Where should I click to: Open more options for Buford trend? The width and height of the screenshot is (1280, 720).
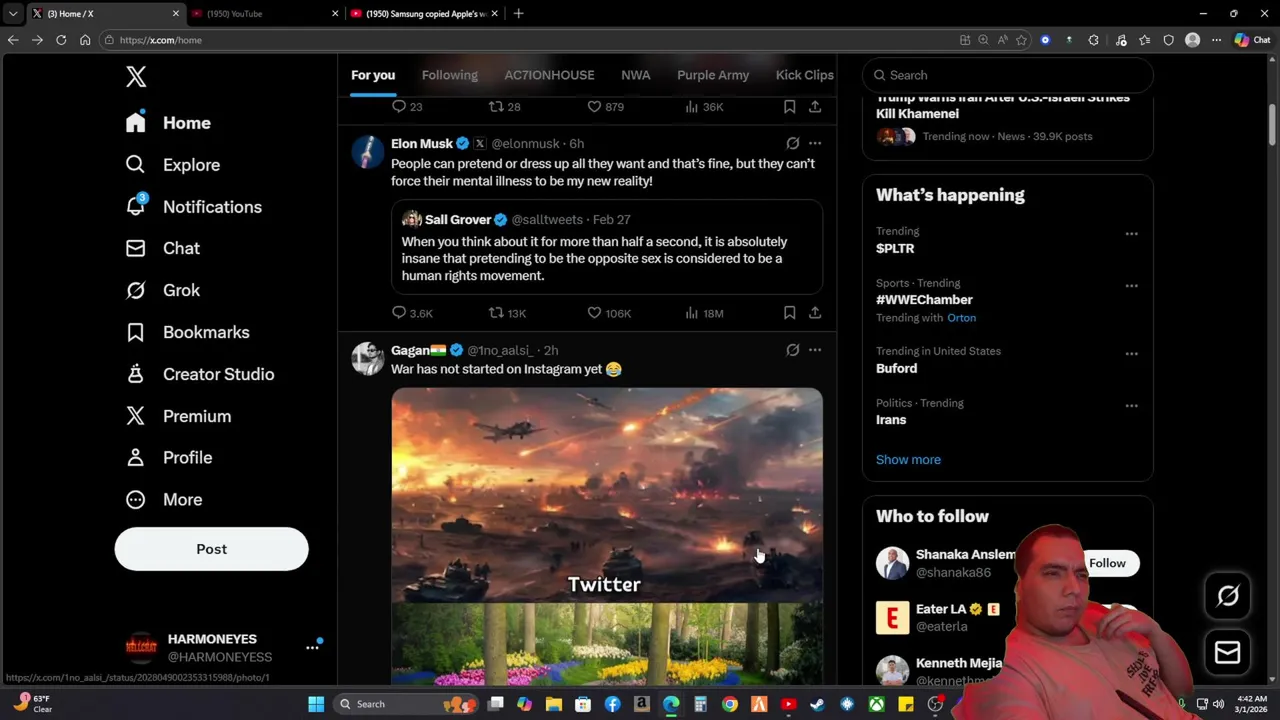[1131, 354]
